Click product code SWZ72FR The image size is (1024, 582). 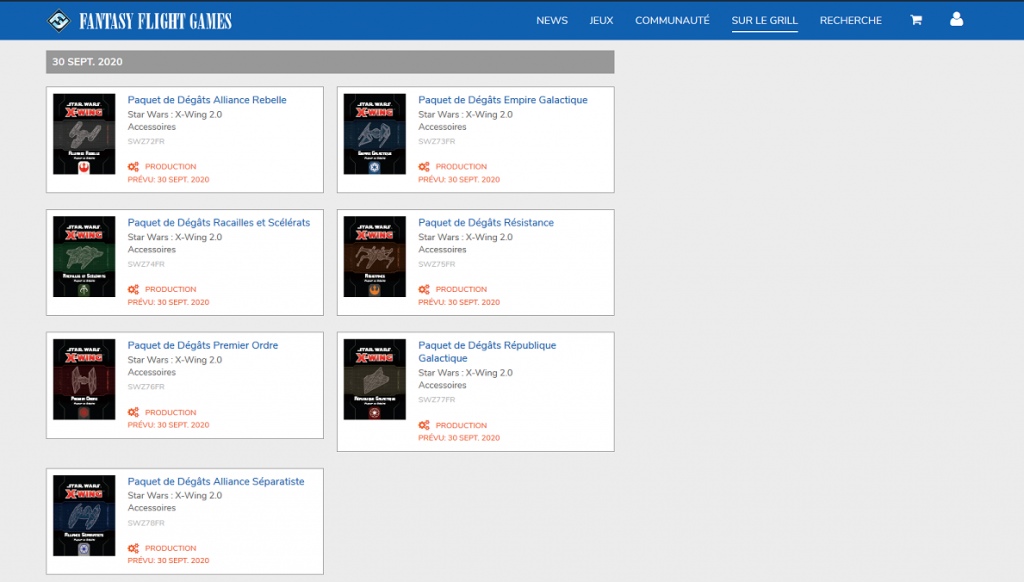click(146, 141)
